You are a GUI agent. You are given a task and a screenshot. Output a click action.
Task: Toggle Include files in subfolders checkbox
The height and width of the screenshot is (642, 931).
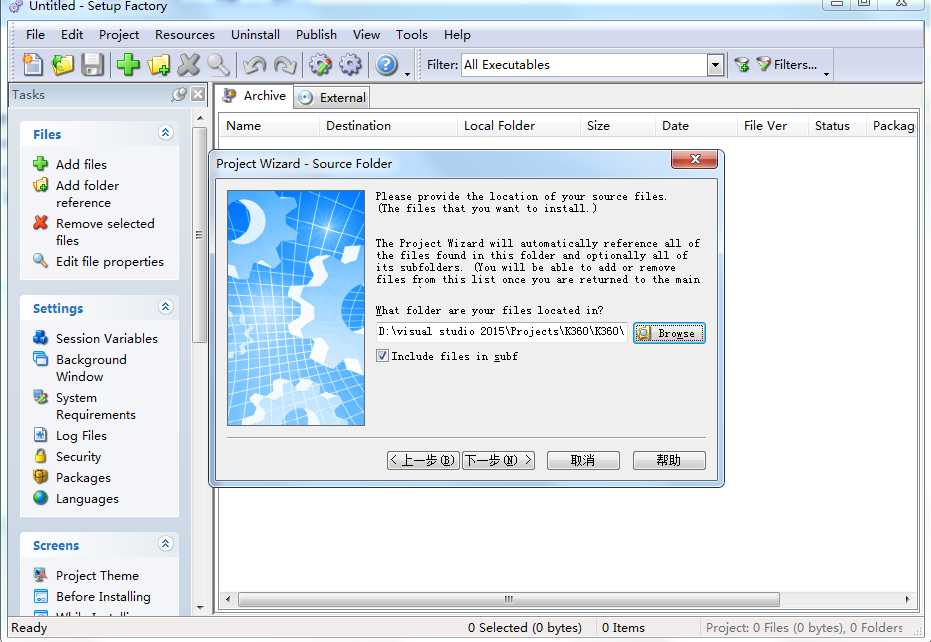pyautogui.click(x=382, y=355)
